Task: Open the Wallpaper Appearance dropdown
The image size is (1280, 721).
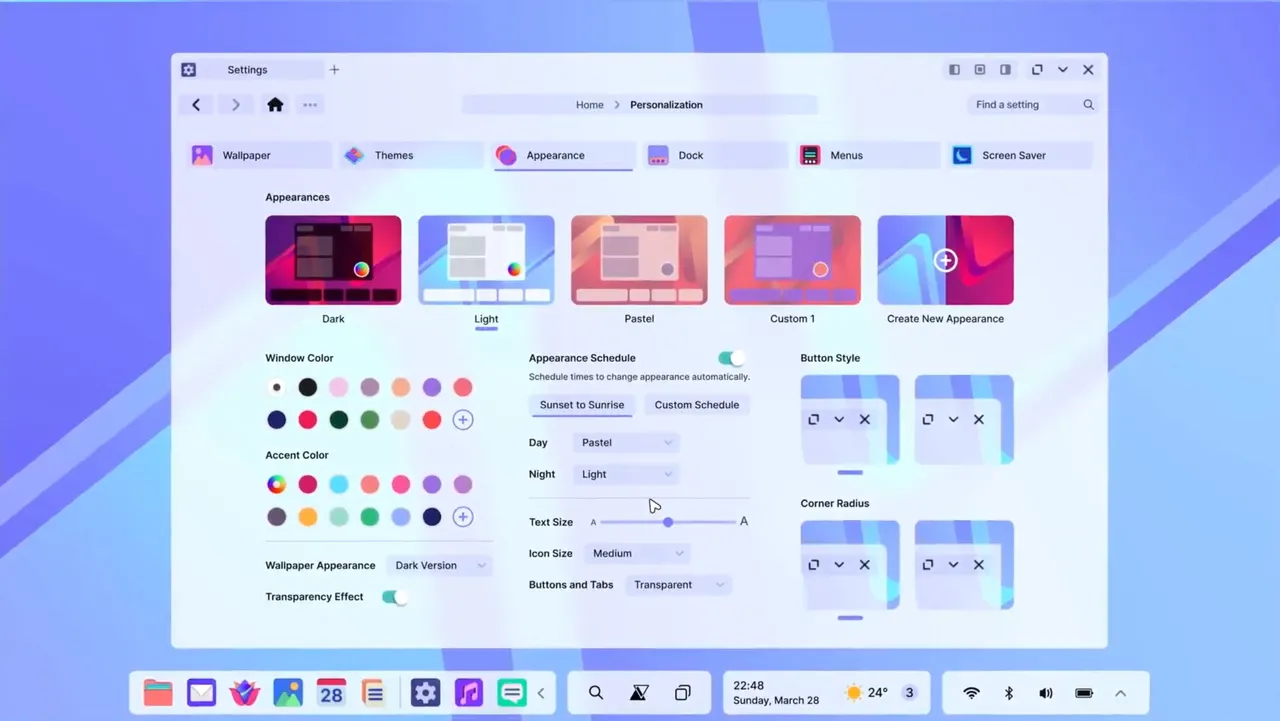Action: (440, 565)
